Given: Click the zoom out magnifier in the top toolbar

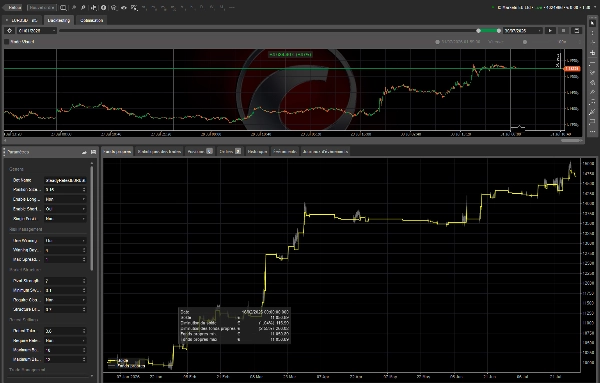Looking at the screenshot, I should tap(74, 7).
